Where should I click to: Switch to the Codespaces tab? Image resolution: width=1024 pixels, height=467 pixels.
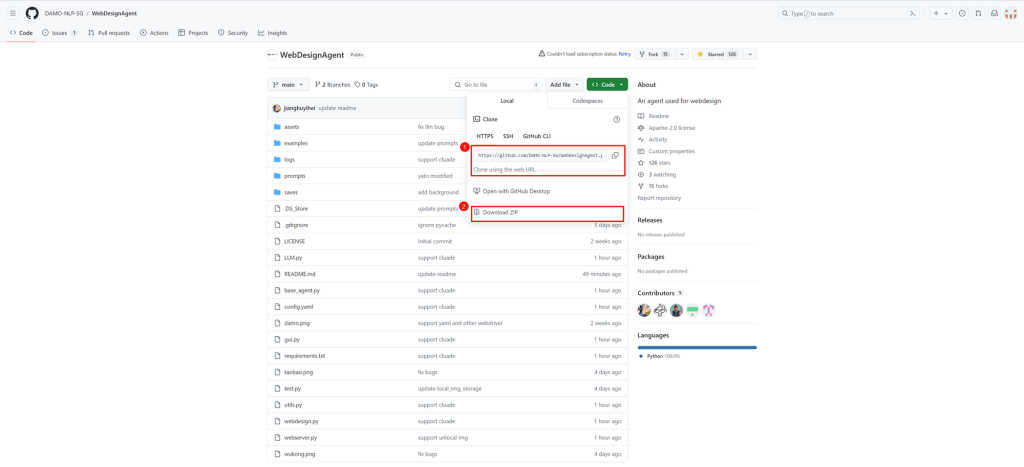coord(587,101)
